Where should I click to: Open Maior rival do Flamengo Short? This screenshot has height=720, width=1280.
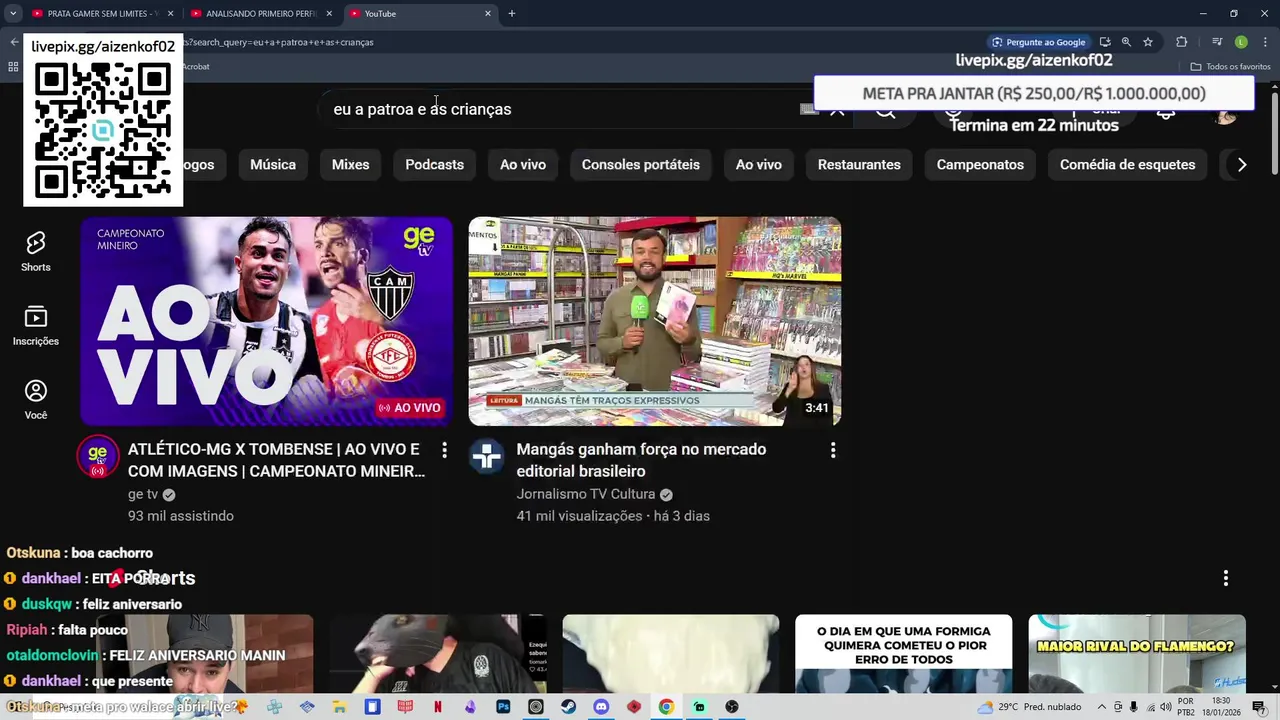[1137, 654]
